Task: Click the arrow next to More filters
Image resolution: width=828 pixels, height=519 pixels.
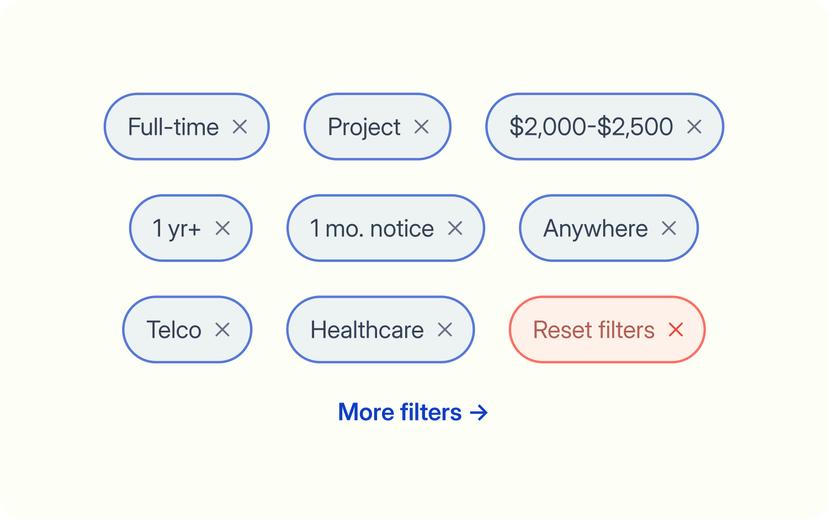Action: [x=479, y=412]
